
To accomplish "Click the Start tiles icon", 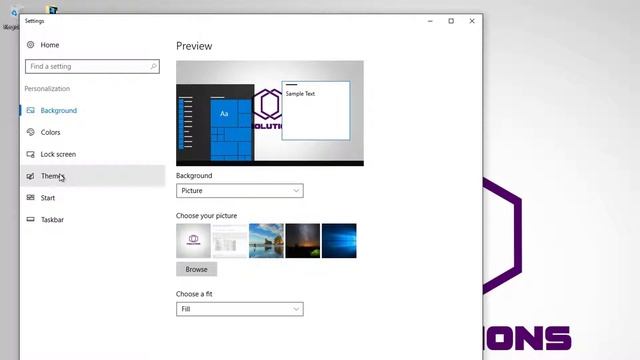I will [x=31, y=198].
